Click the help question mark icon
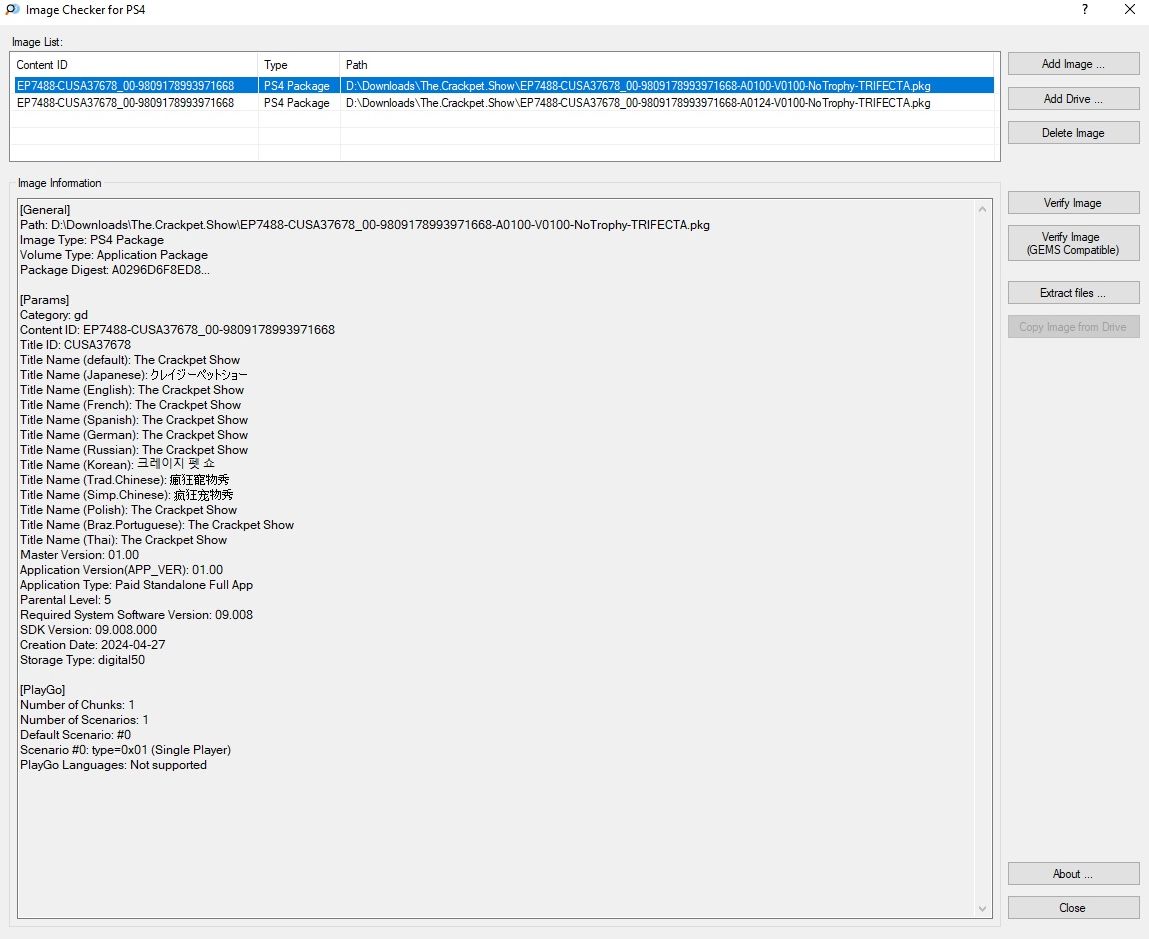This screenshot has width=1149, height=939. [x=1085, y=10]
